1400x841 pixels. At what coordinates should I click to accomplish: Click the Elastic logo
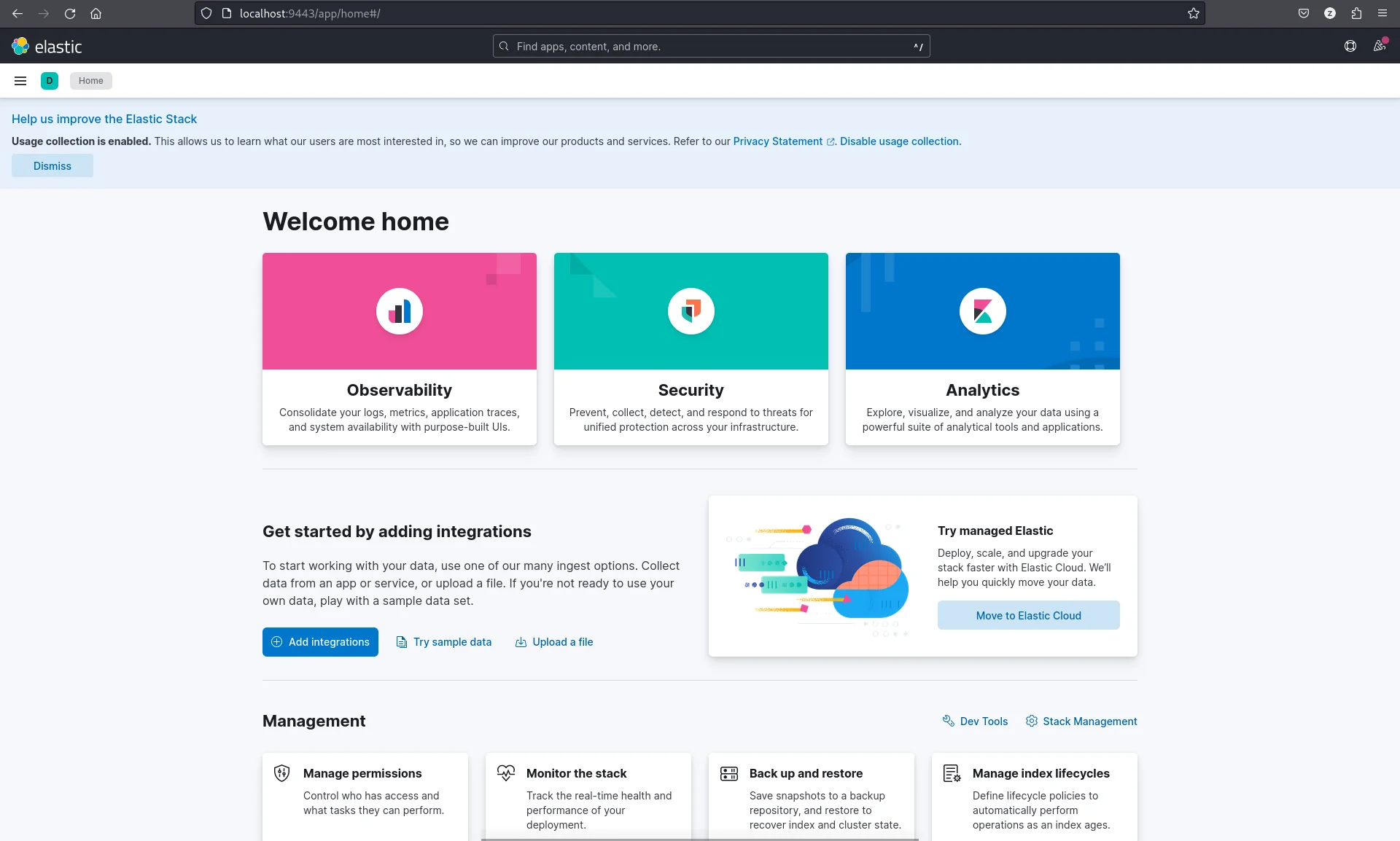(x=47, y=46)
